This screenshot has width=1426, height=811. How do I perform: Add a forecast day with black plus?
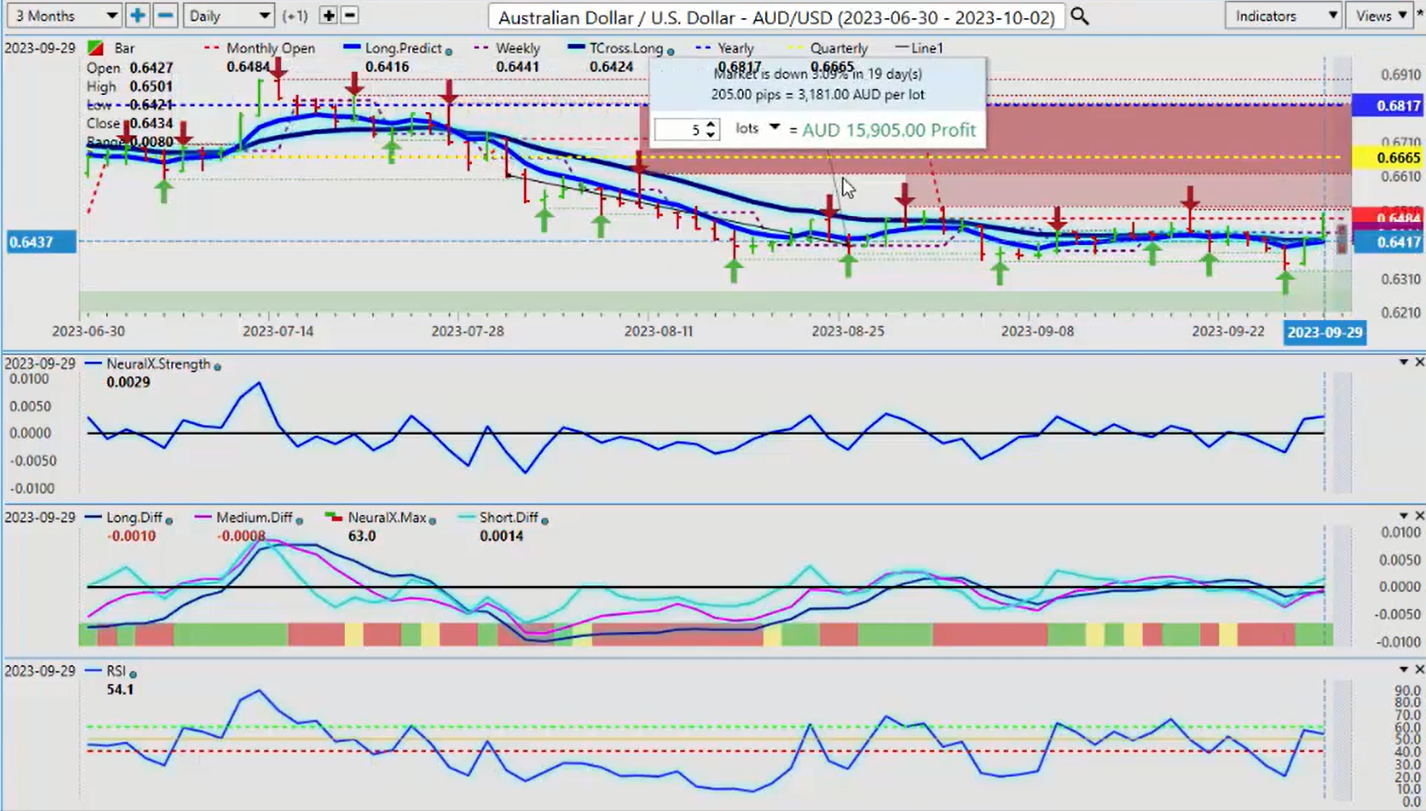pyautogui.click(x=328, y=16)
